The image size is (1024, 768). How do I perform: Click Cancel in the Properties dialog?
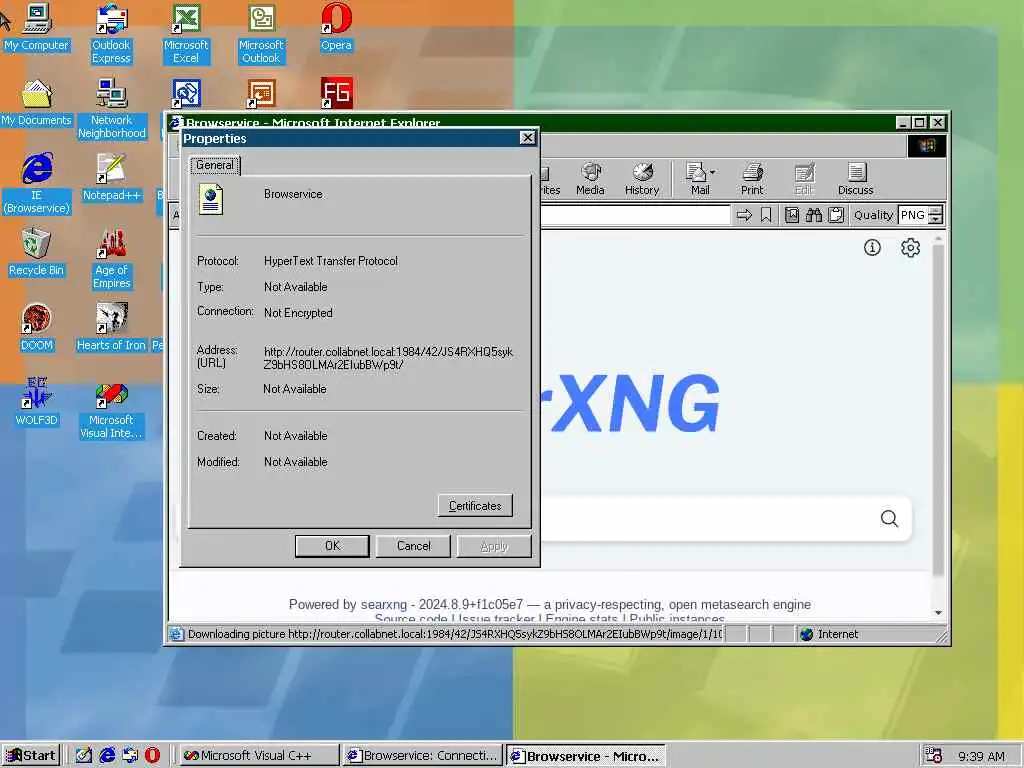(413, 546)
